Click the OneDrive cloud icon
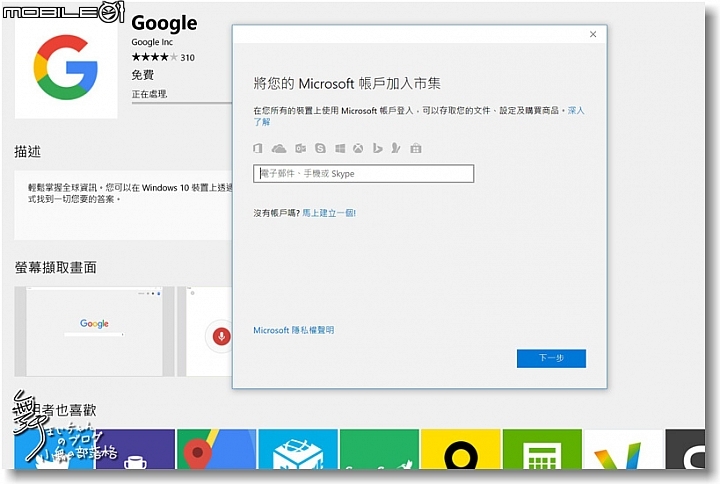This screenshot has width=720, height=484. (x=279, y=148)
